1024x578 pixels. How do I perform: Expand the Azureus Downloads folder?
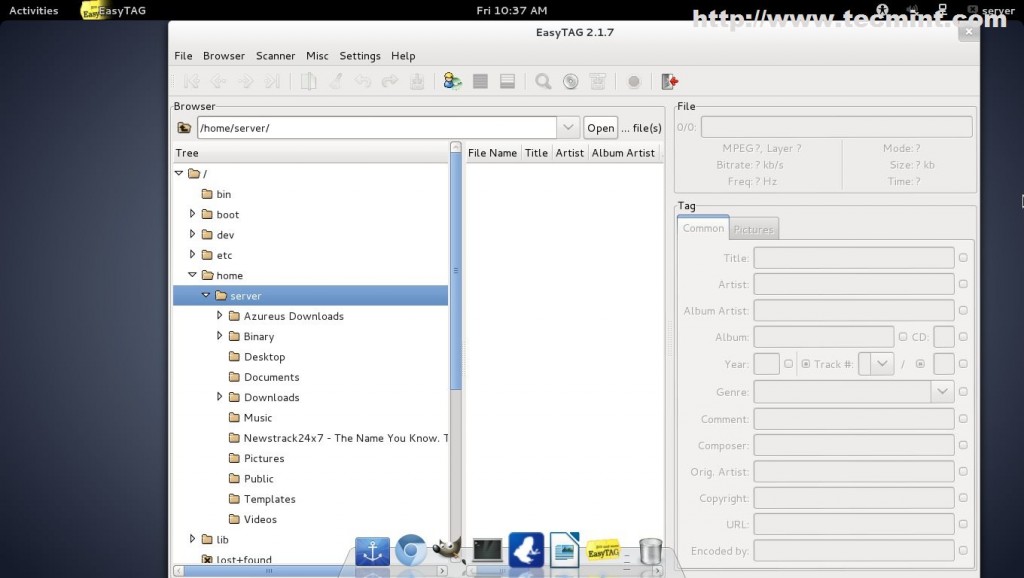coord(220,316)
